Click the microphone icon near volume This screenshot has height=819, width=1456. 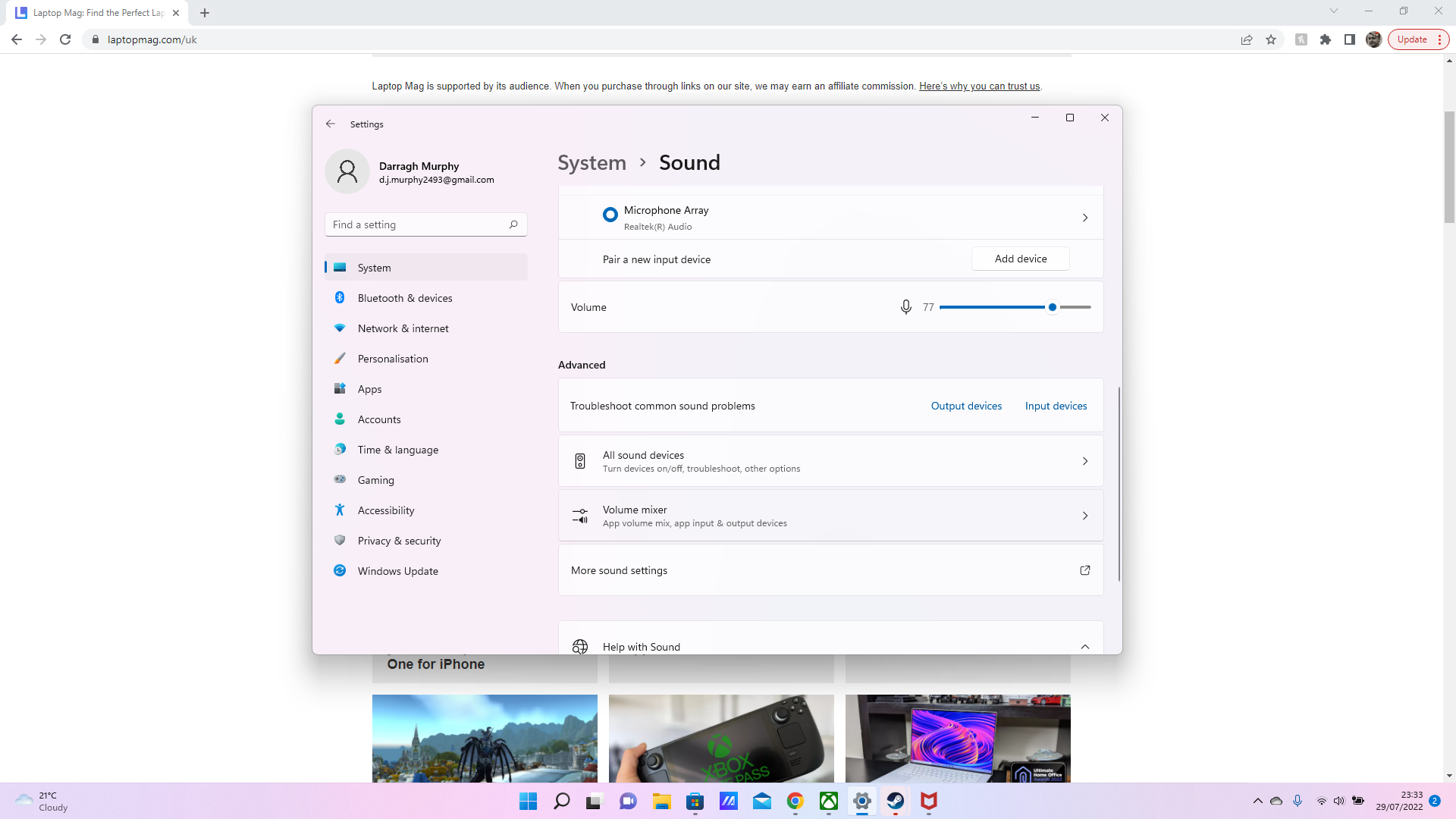click(x=906, y=307)
